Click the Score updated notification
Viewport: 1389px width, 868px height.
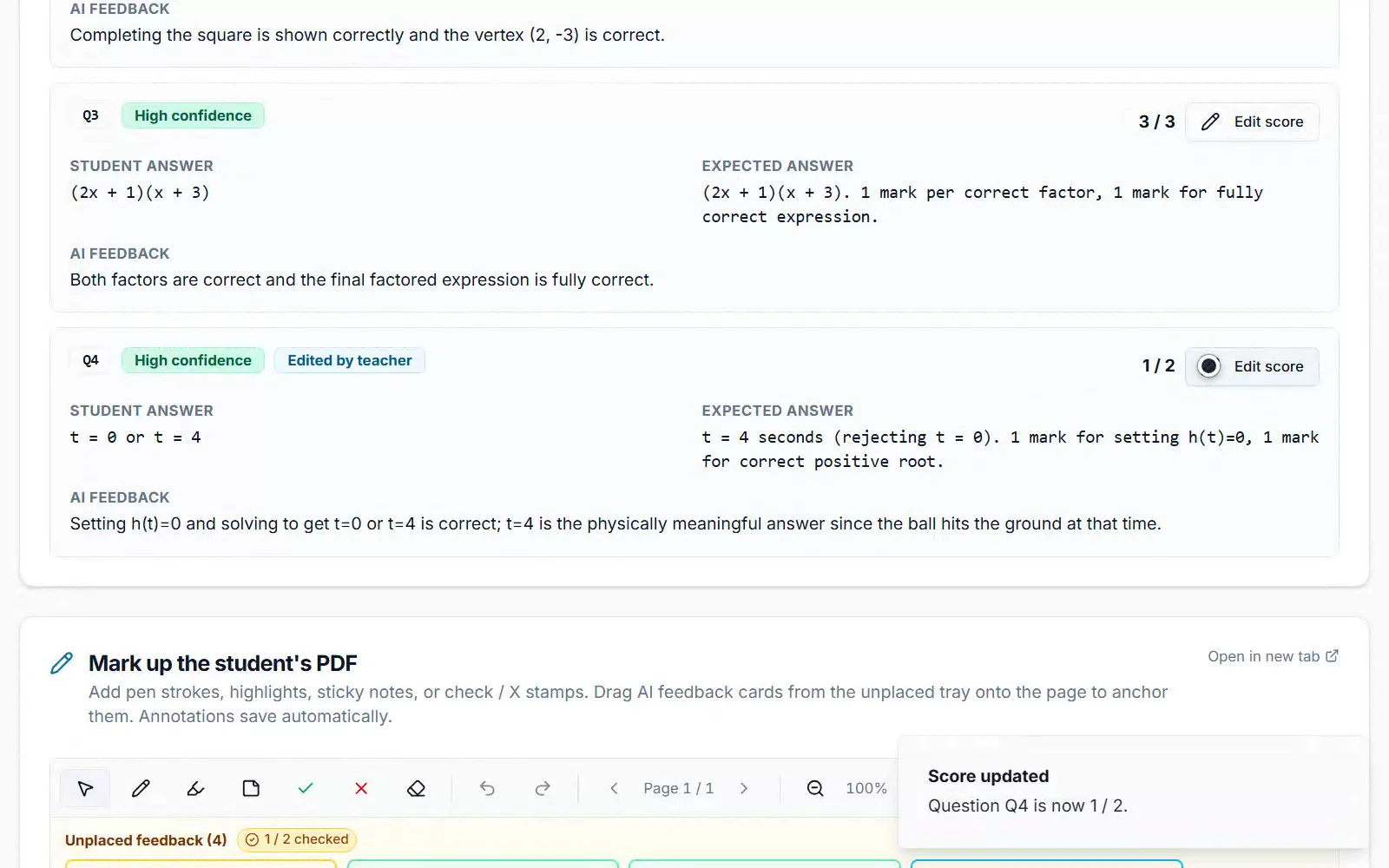(x=1134, y=792)
